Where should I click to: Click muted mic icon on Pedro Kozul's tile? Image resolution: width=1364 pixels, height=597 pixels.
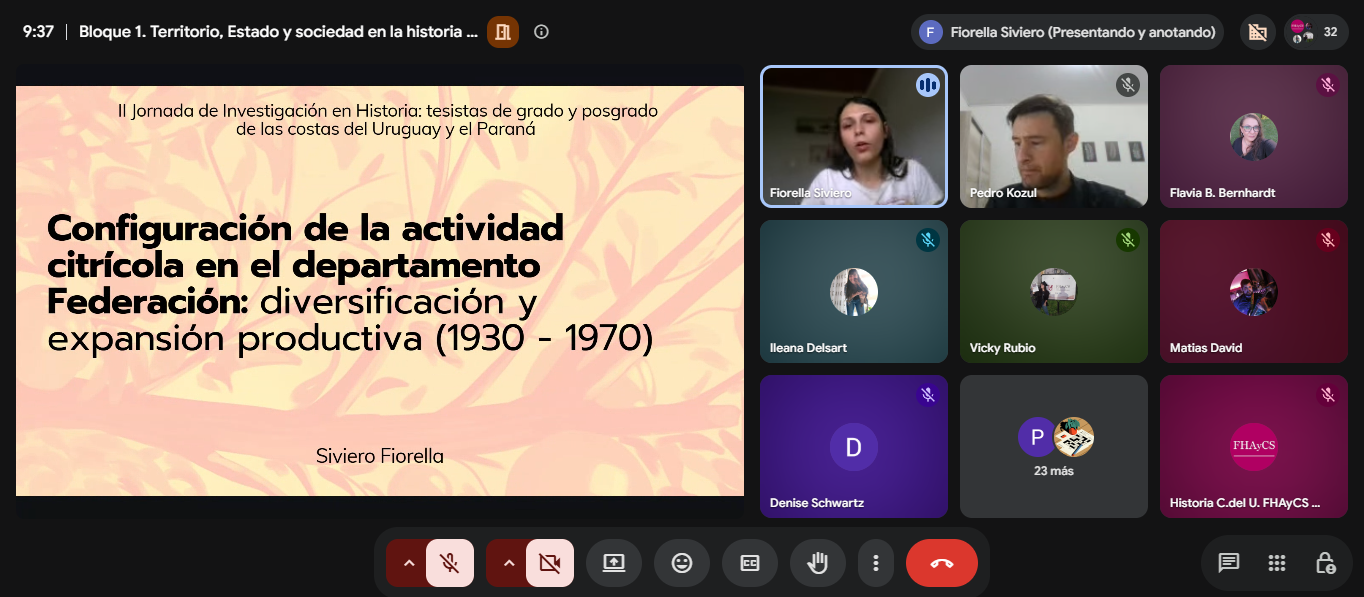point(1128,85)
